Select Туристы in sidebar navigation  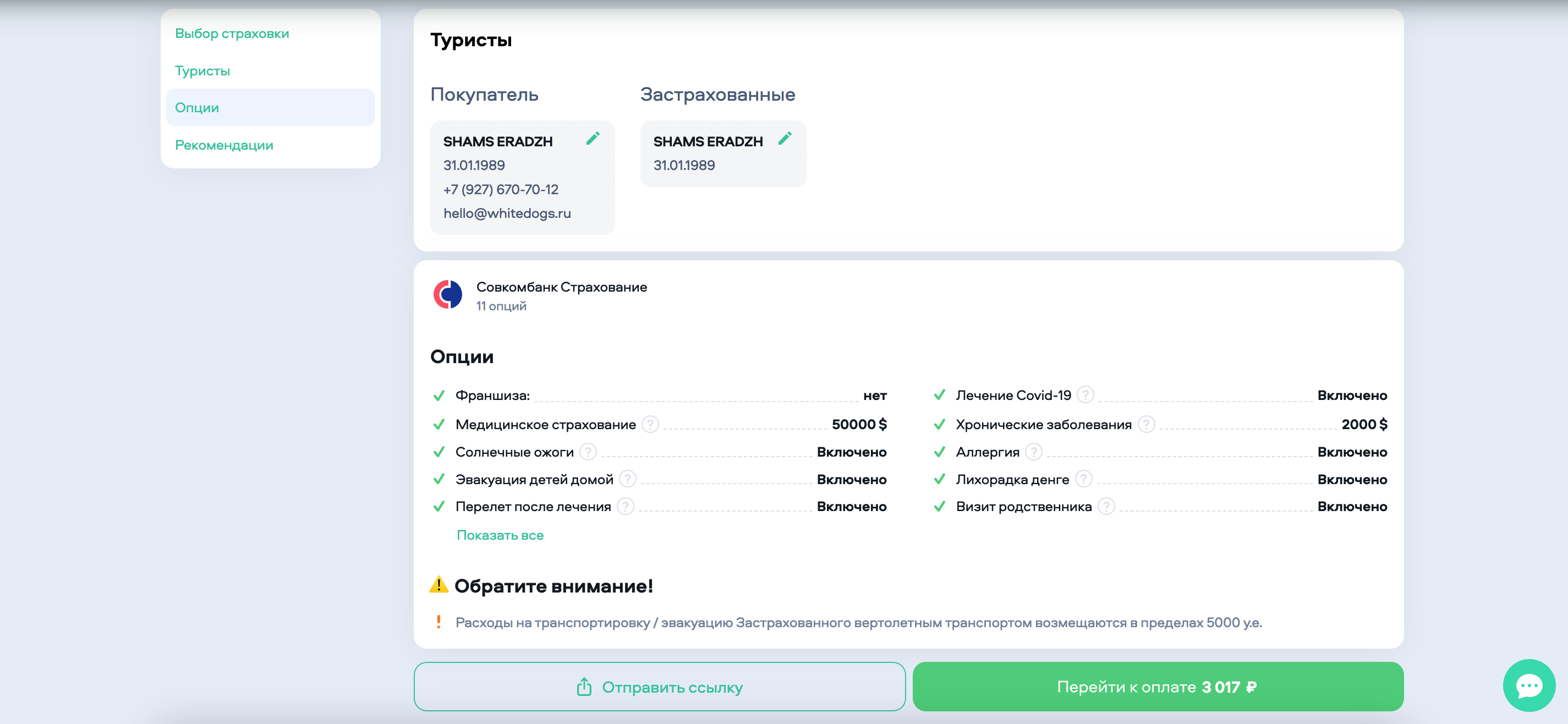tap(202, 70)
